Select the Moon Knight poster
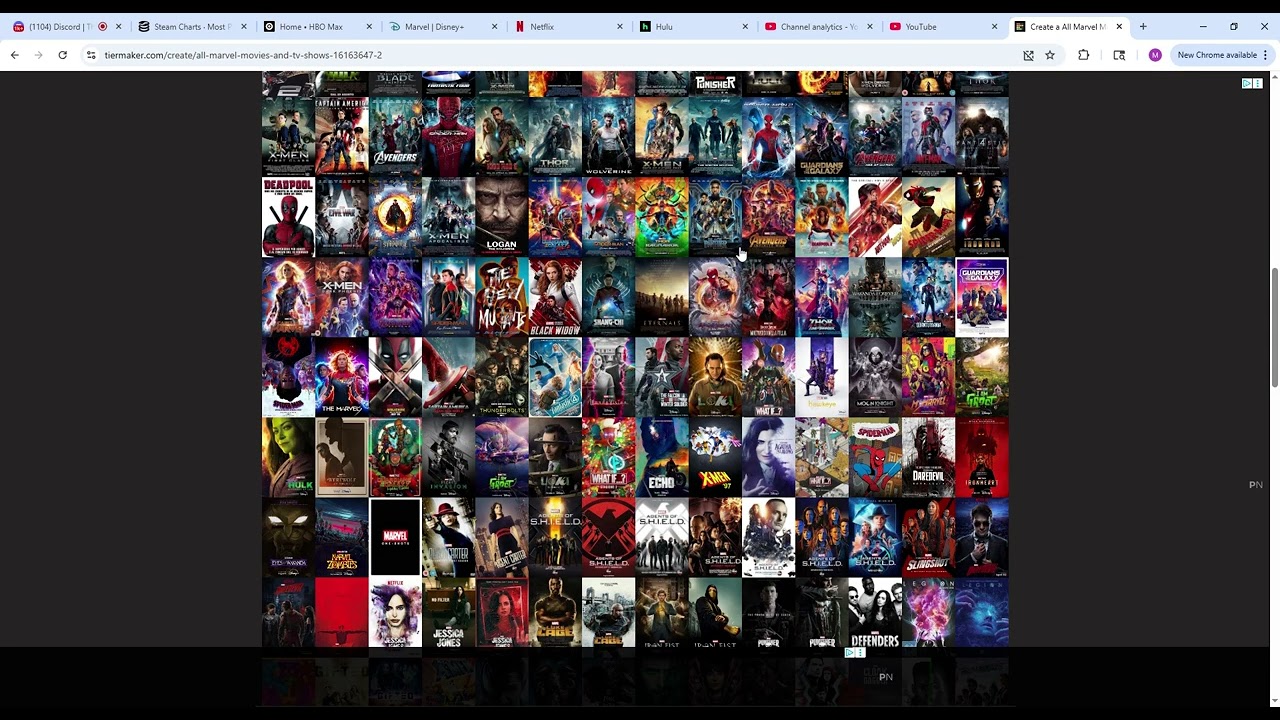 point(875,377)
